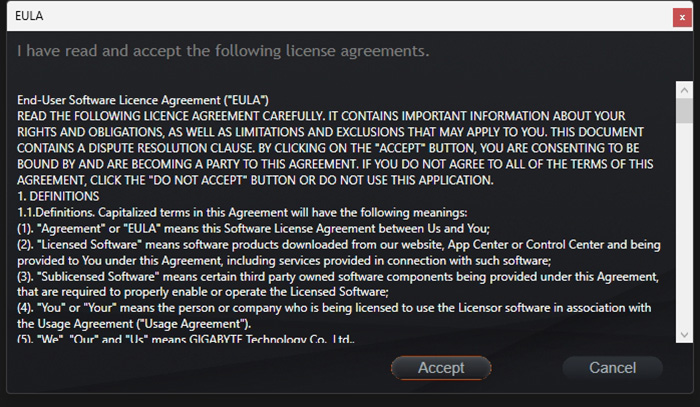Click the '1.1.Definitions. Capitalized terms' line
This screenshot has width=700, height=407.
pos(242,212)
